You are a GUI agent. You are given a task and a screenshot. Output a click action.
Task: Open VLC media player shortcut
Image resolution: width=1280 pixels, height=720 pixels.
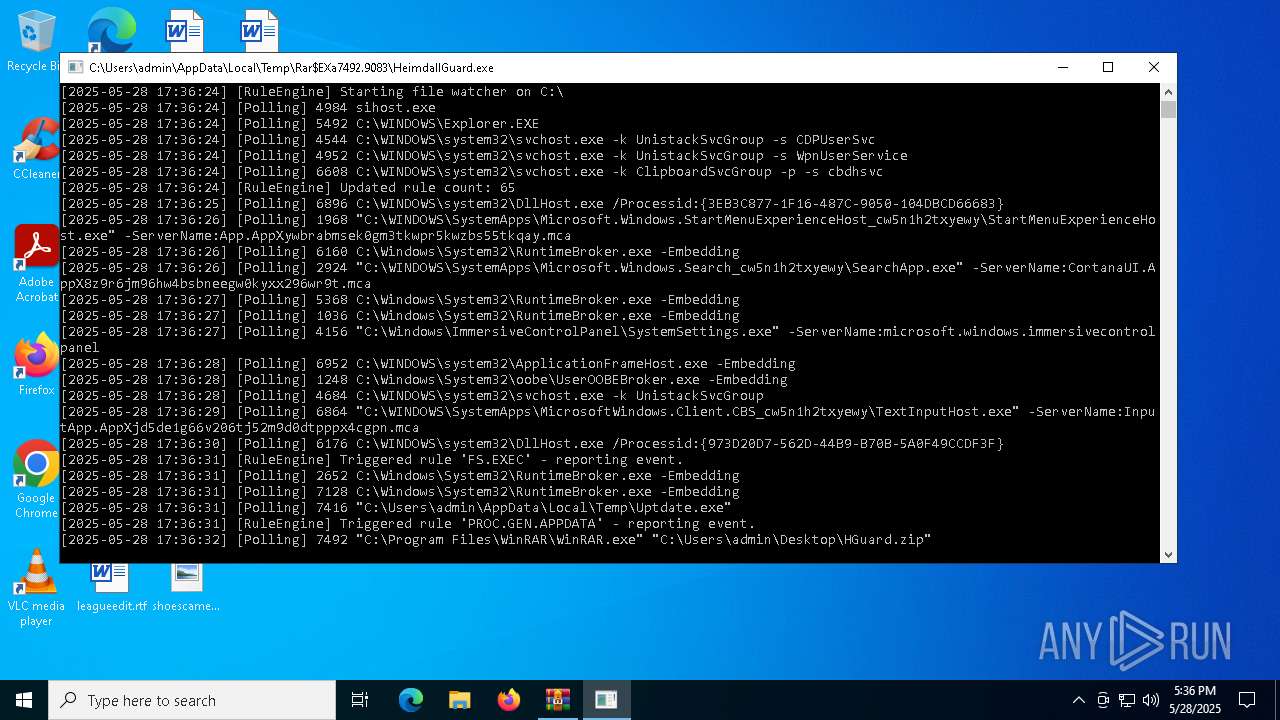click(36, 588)
